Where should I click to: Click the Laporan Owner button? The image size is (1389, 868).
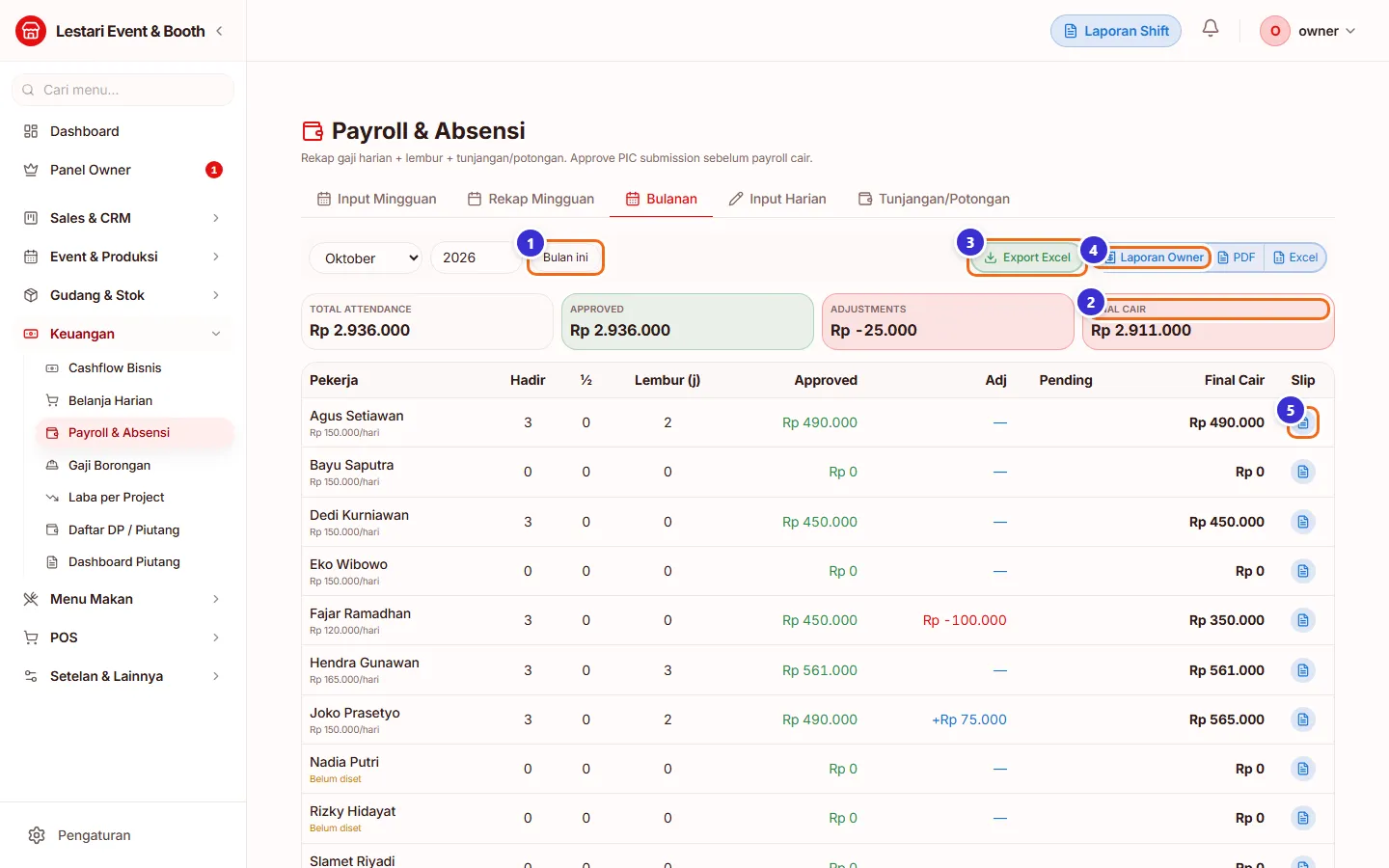tap(1155, 258)
